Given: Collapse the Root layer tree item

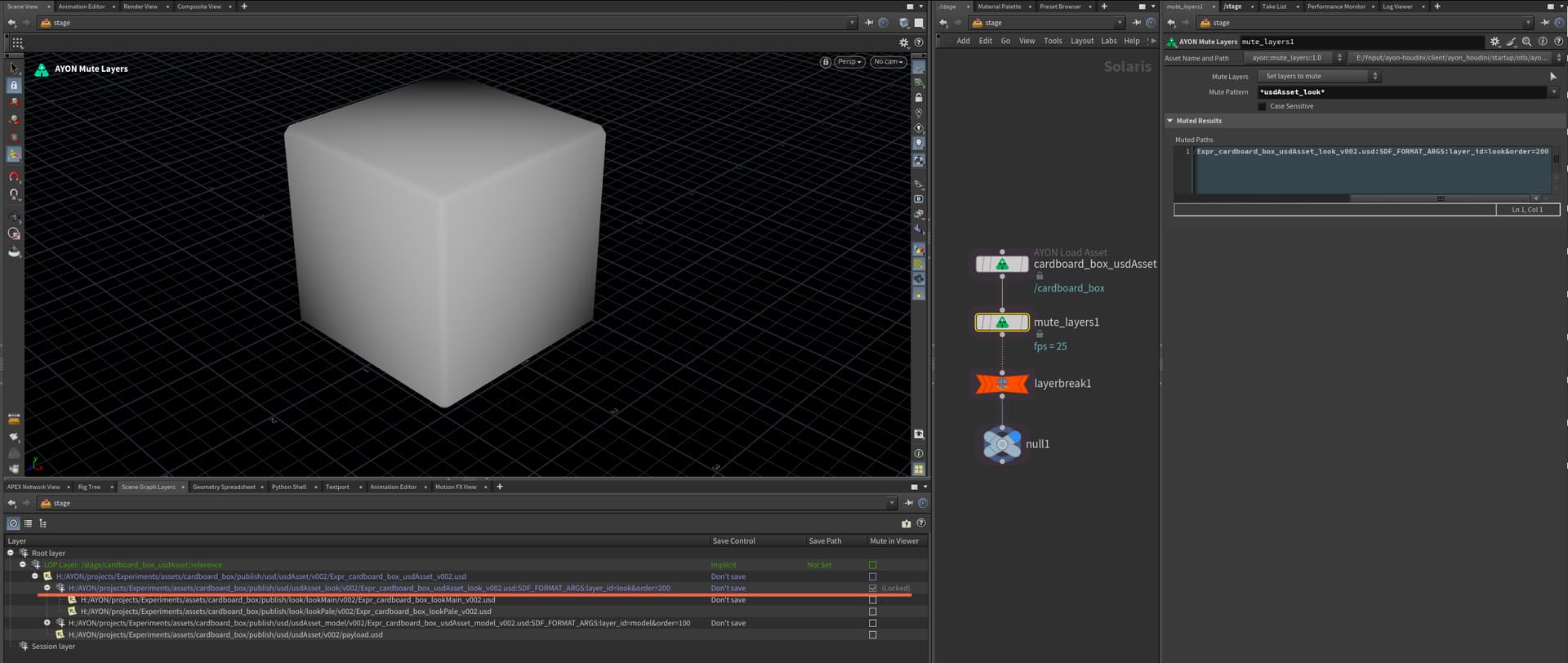Looking at the screenshot, I should 11,554.
